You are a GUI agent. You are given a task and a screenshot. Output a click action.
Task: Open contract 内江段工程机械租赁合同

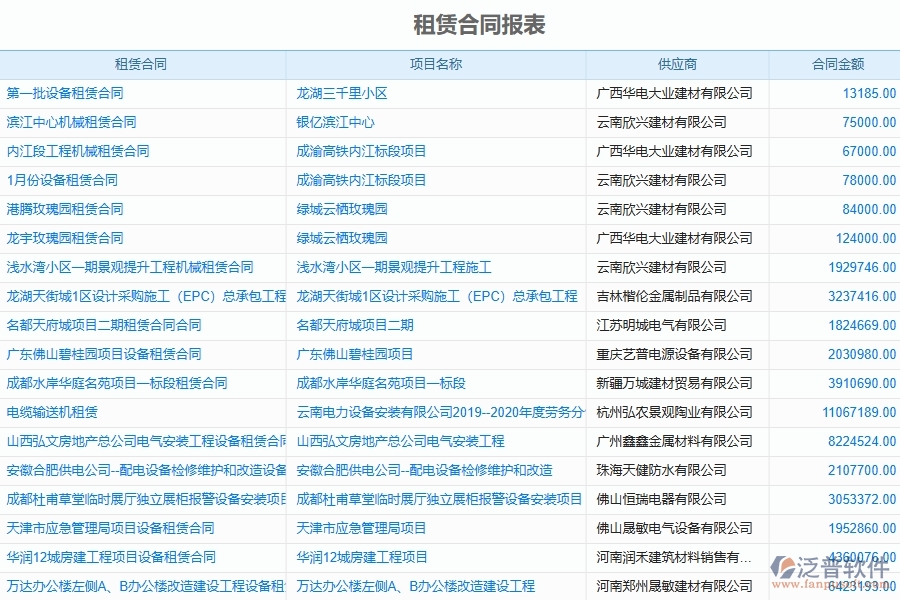(75, 151)
